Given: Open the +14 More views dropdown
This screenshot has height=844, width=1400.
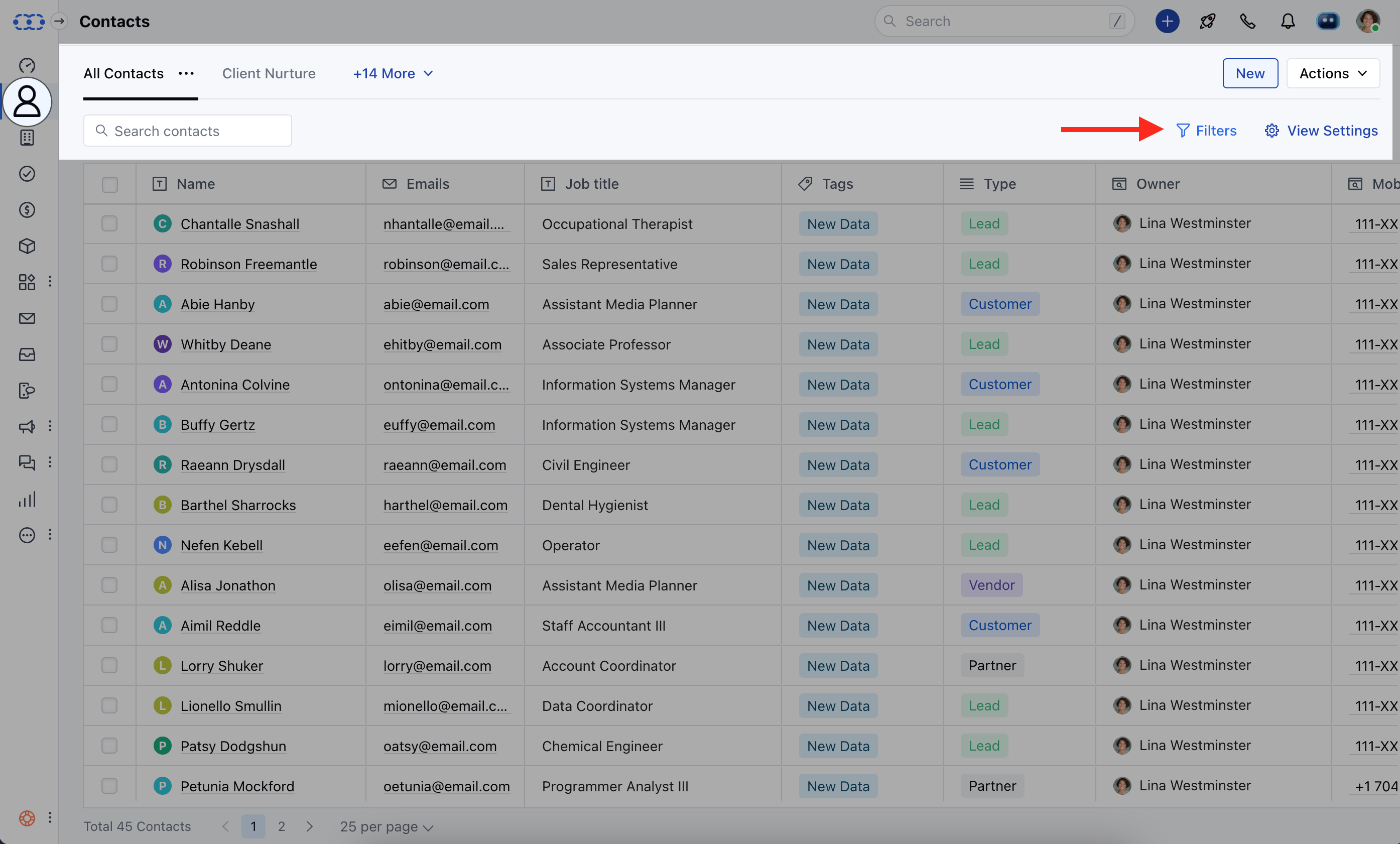Looking at the screenshot, I should coord(393,73).
